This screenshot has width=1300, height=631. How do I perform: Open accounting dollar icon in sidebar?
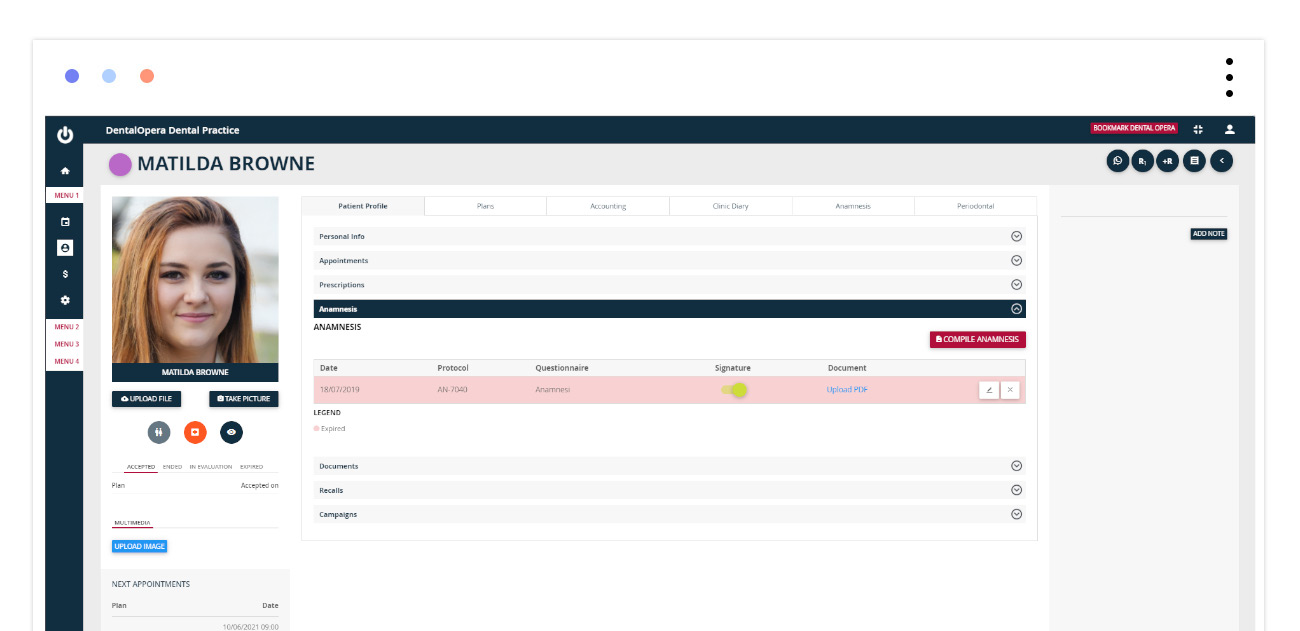tap(65, 274)
